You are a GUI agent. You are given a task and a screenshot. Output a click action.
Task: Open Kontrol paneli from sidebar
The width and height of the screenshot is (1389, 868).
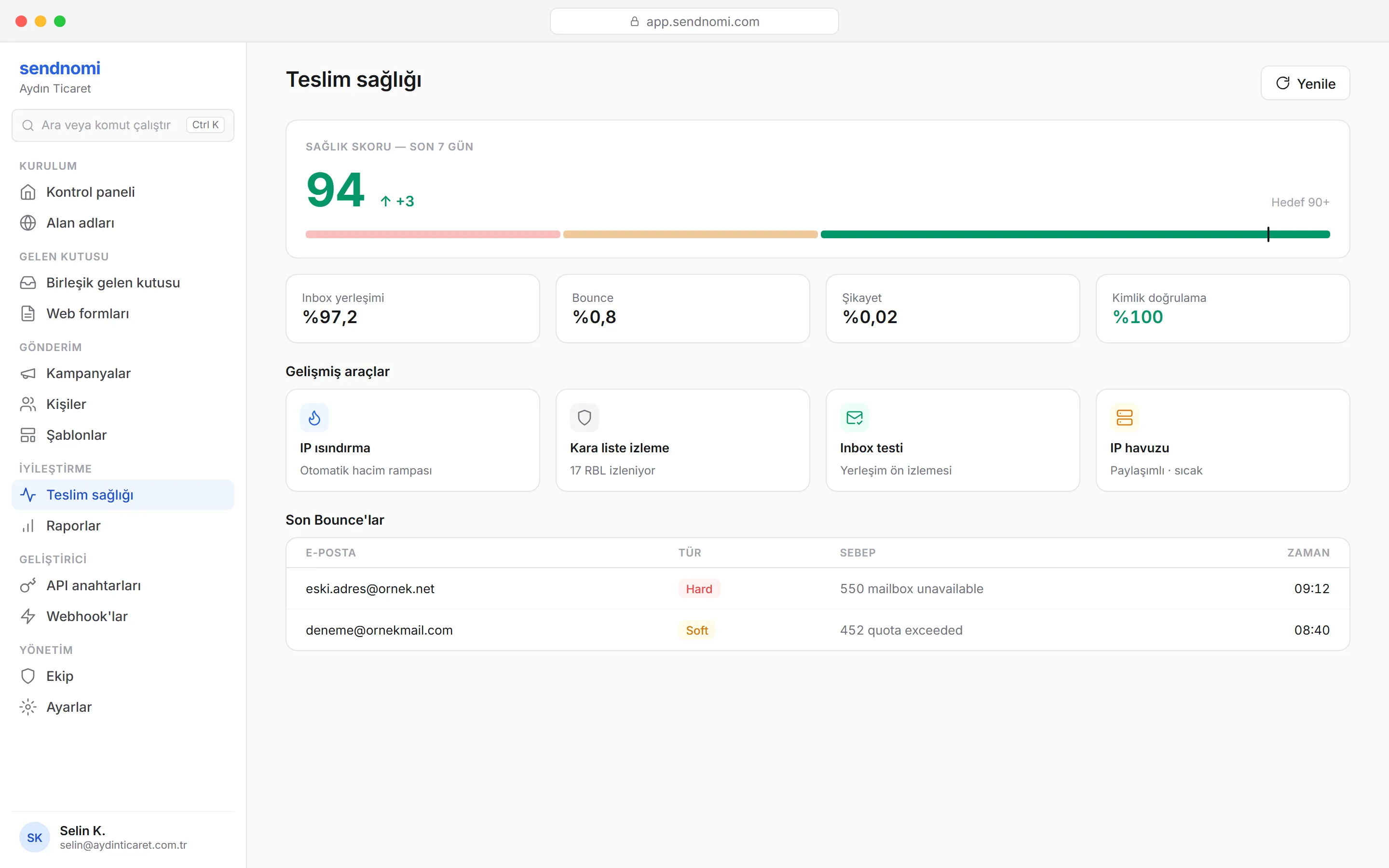pos(123,192)
